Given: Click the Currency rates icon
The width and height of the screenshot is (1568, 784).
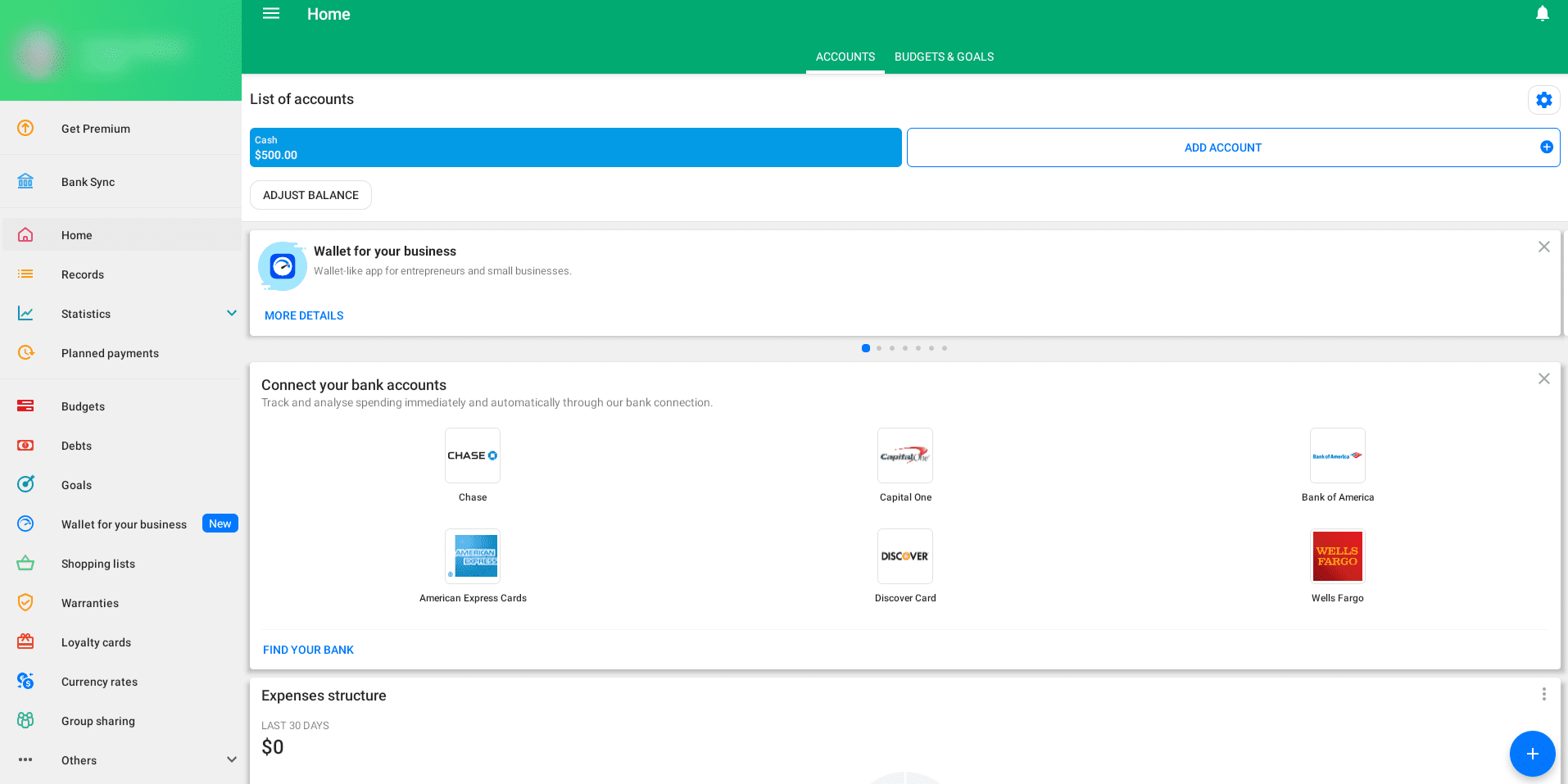Looking at the screenshot, I should tap(25, 681).
